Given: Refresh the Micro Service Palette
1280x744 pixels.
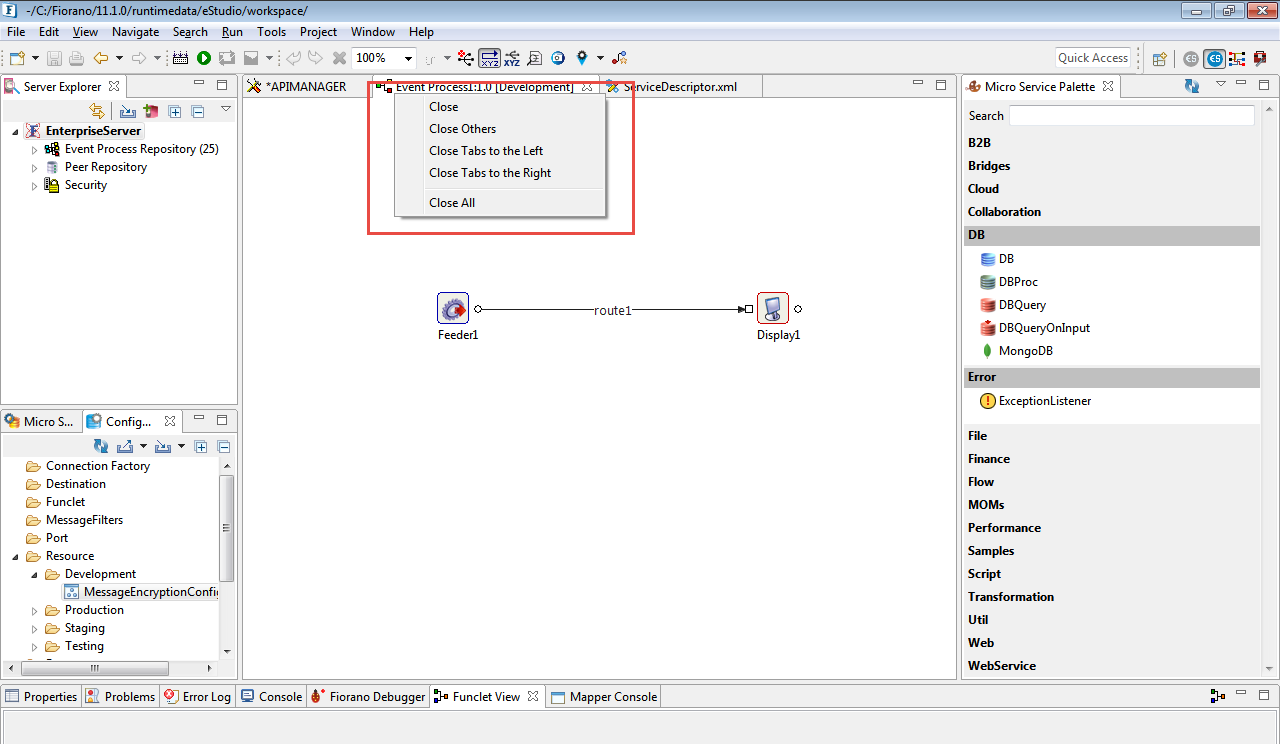Looking at the screenshot, I should pos(1192,87).
